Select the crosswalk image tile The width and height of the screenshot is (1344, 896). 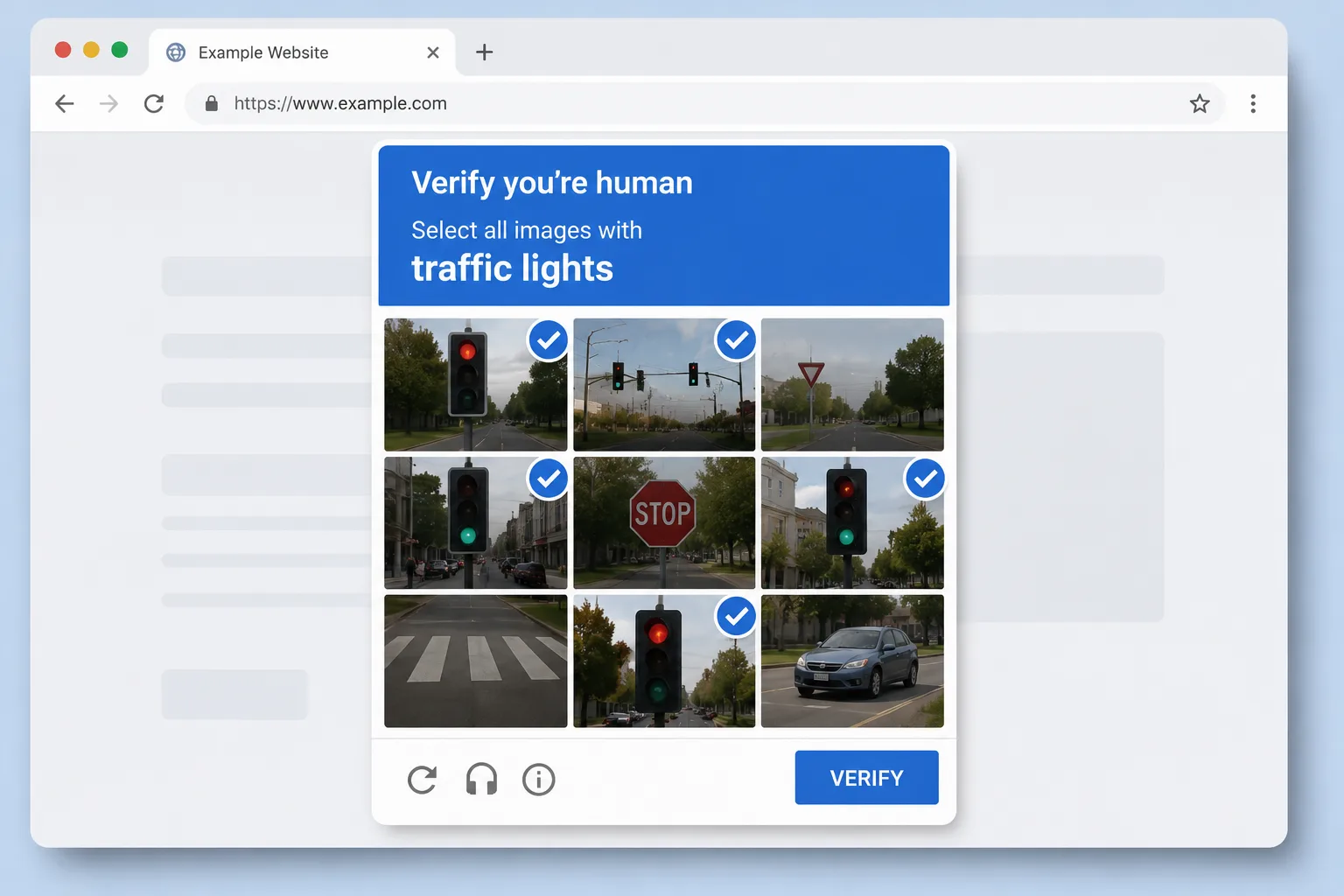tap(475, 661)
